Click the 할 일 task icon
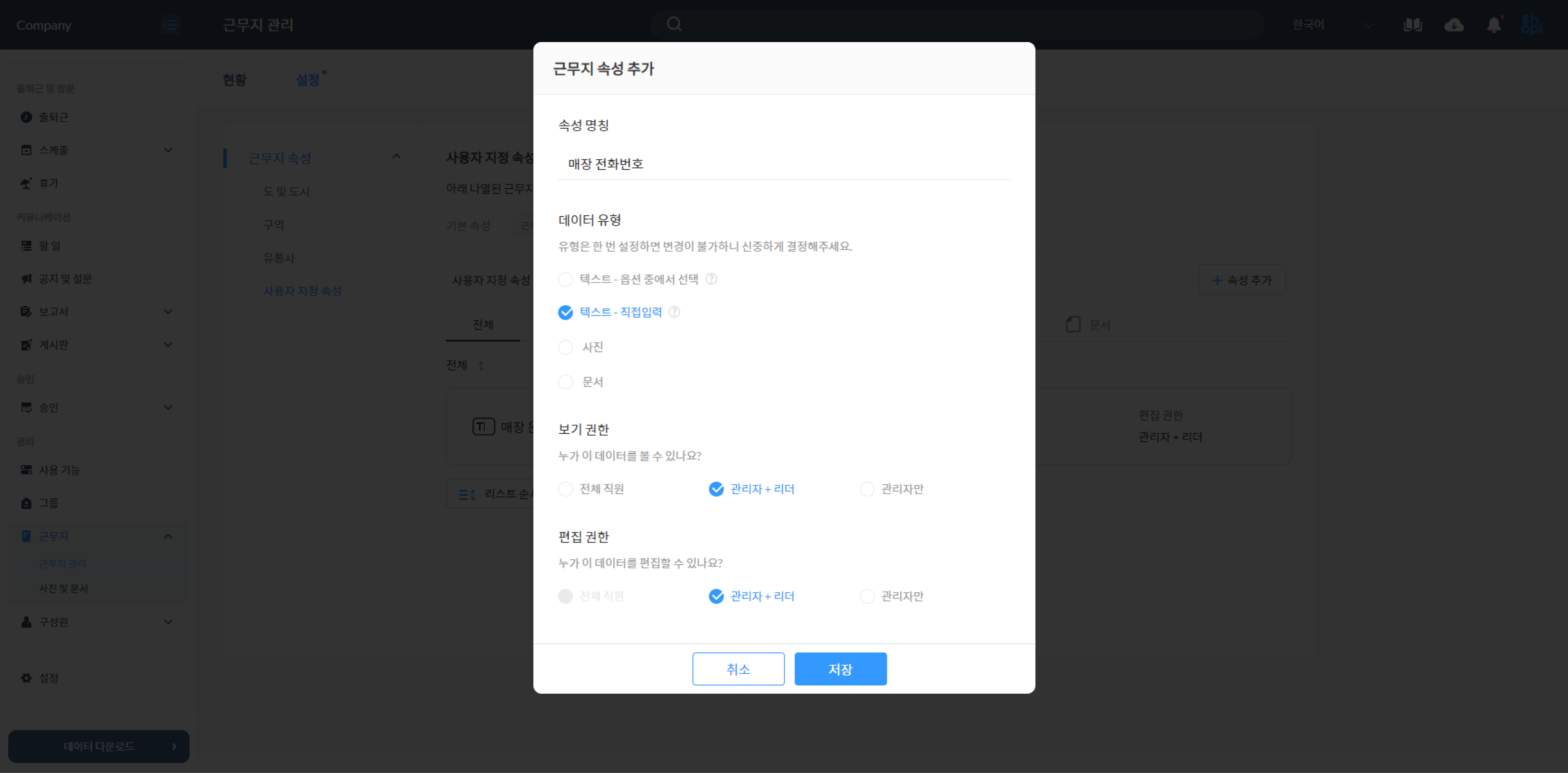The width and height of the screenshot is (1568, 773). click(x=26, y=246)
